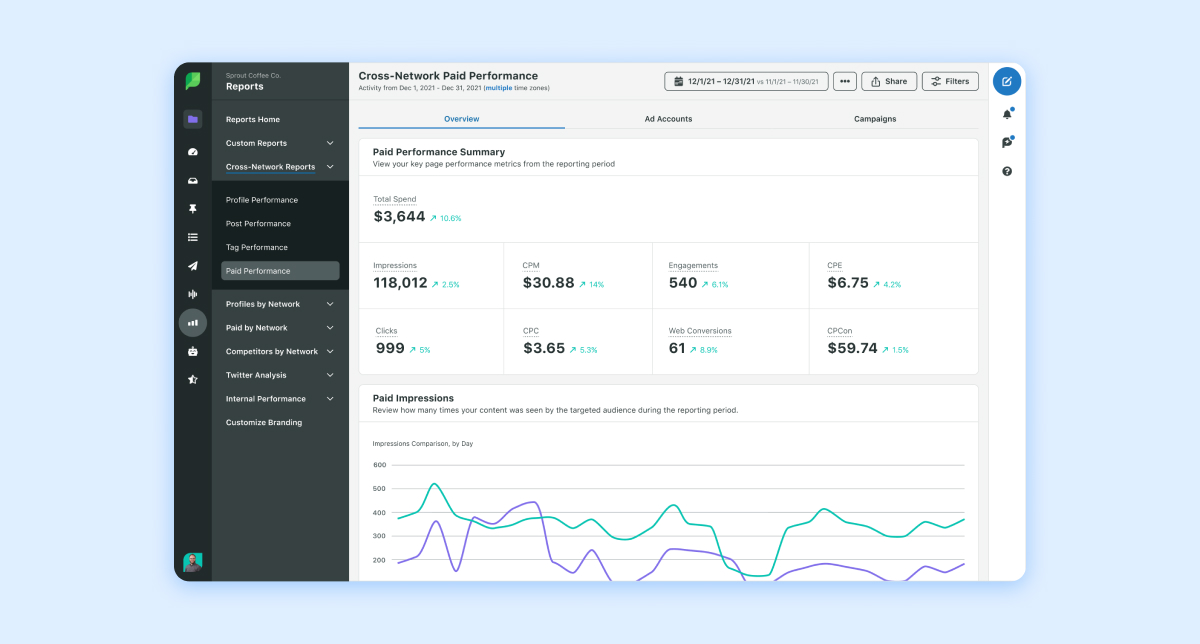Click the 118,012 impressions value
This screenshot has height=644, width=1200.
coord(400,283)
